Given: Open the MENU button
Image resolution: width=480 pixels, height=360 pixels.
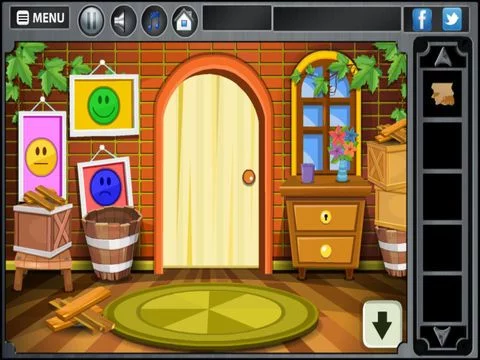Looking at the screenshot, I should 40,18.
